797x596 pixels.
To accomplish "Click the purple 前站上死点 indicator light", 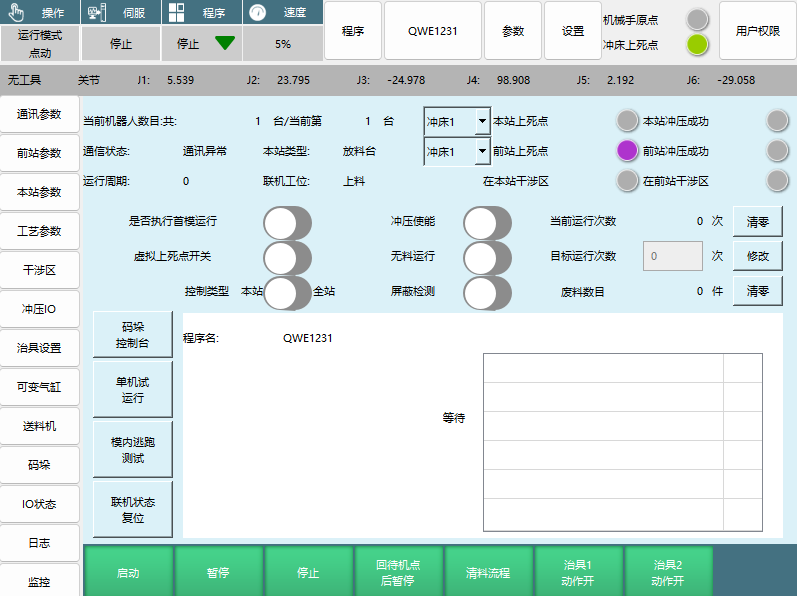I will 627,151.
